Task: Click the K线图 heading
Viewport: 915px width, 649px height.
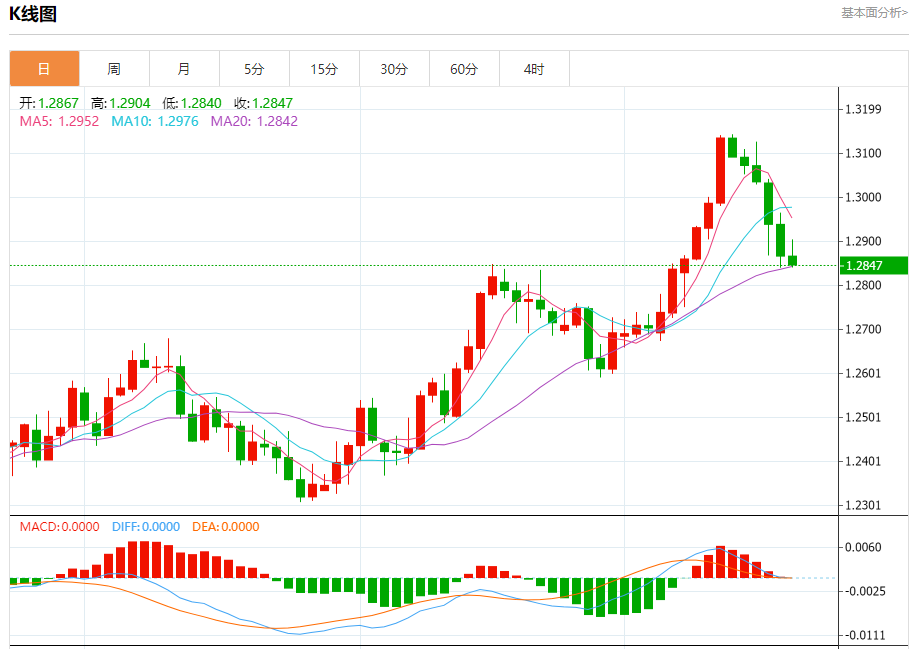Action: pos(33,14)
